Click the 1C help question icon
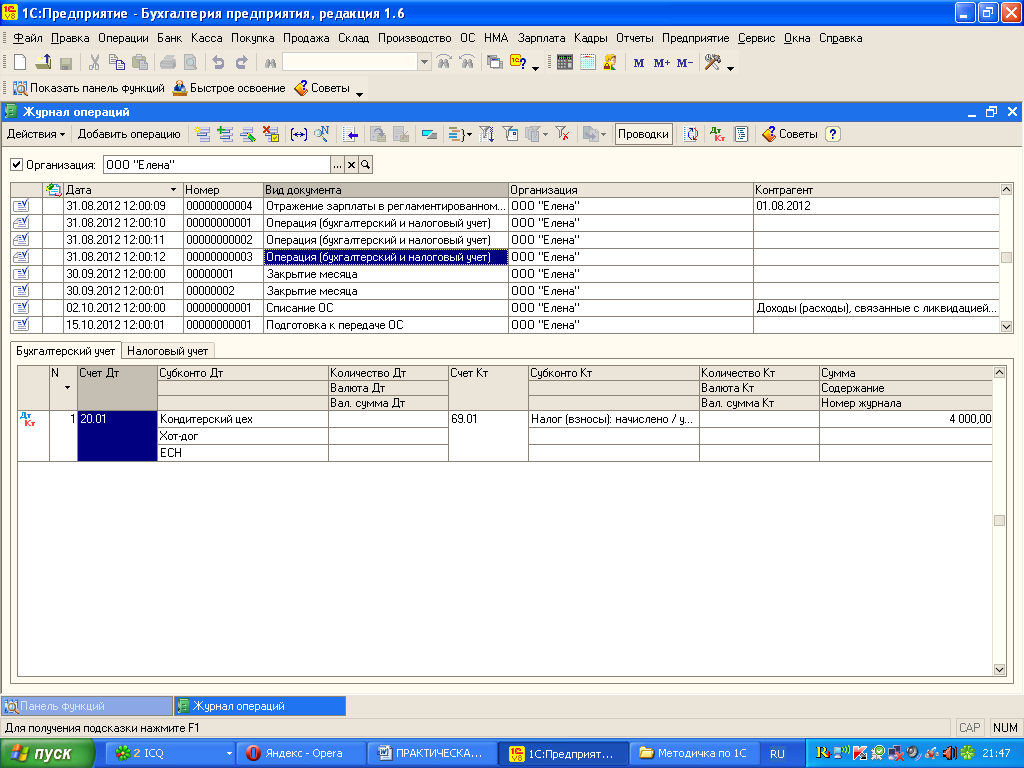The width and height of the screenshot is (1024, 768). (518, 63)
